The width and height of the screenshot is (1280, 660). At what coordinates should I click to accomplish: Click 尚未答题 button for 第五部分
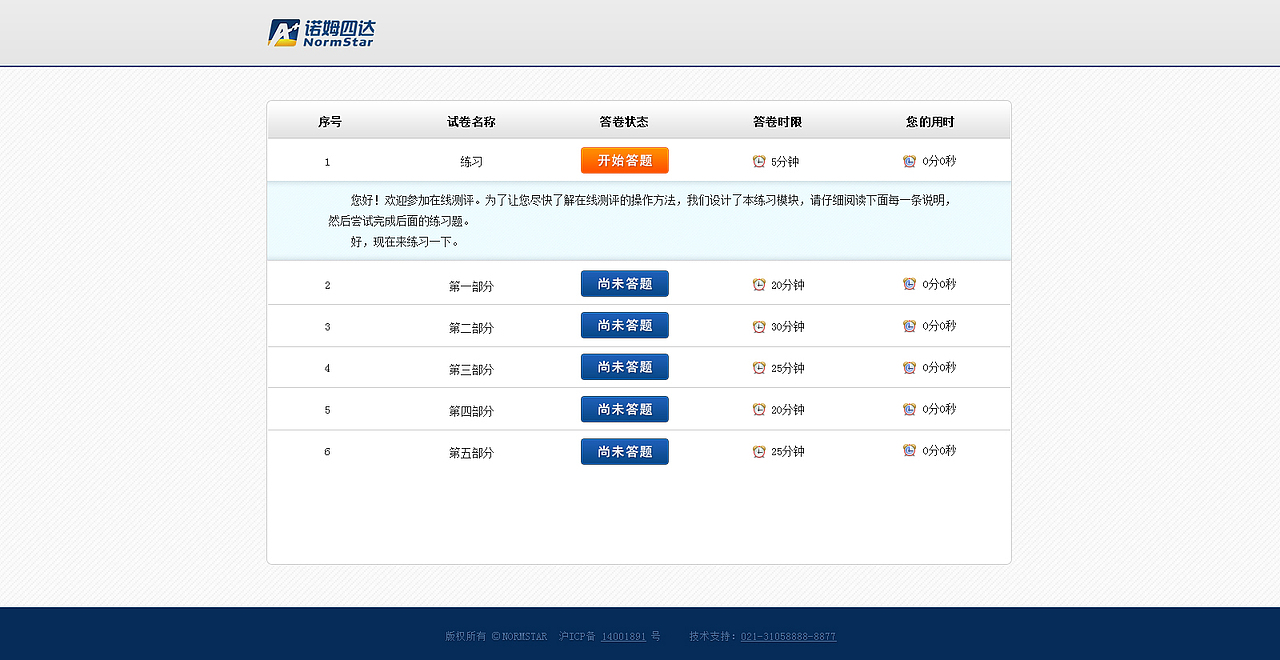pyautogui.click(x=624, y=451)
